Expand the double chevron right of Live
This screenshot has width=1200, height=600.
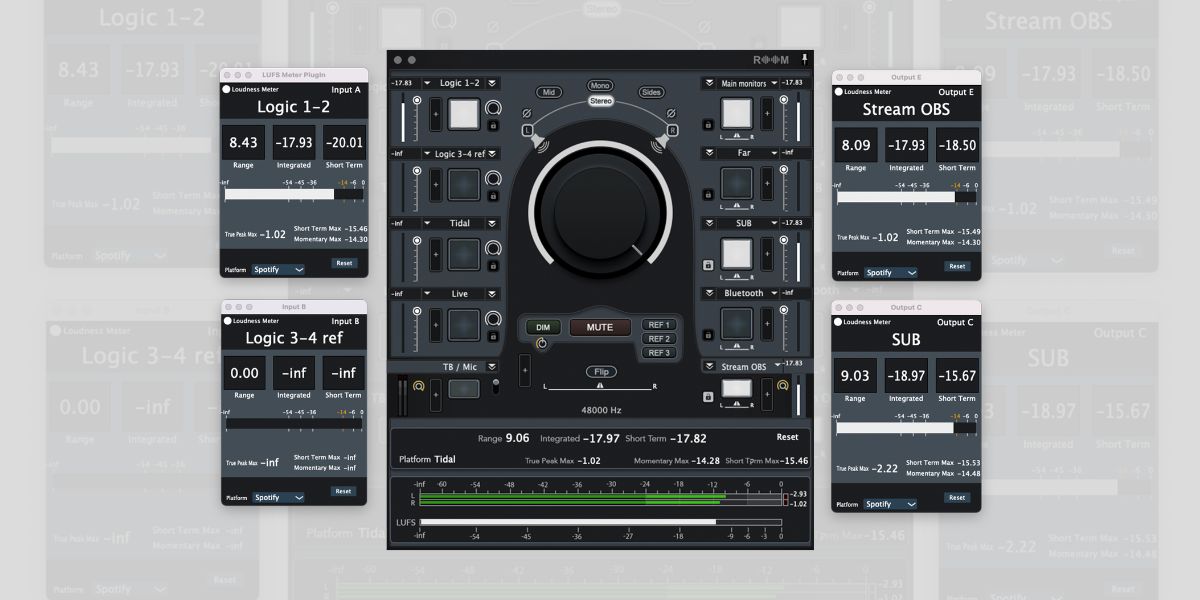point(492,294)
